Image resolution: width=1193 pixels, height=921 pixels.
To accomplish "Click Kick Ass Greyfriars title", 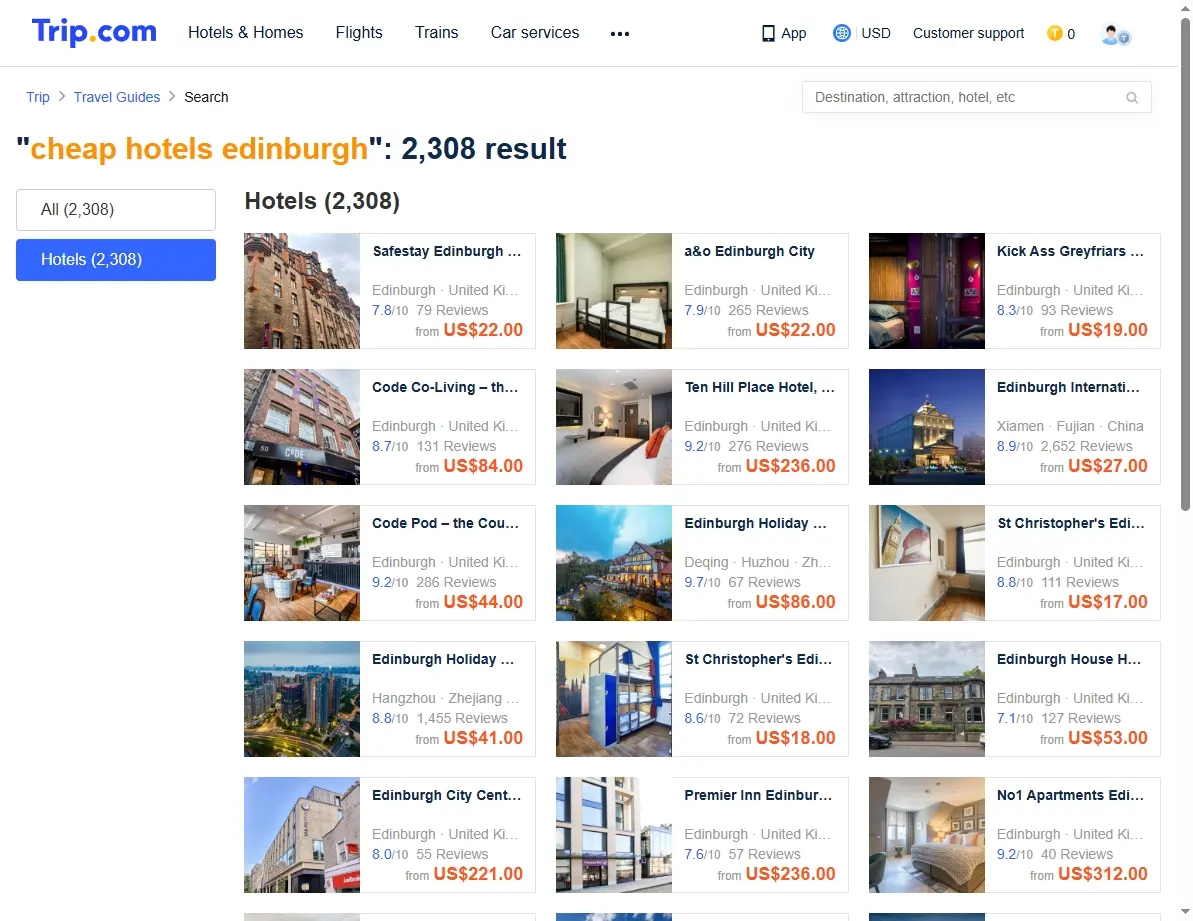I will pos(1071,252).
